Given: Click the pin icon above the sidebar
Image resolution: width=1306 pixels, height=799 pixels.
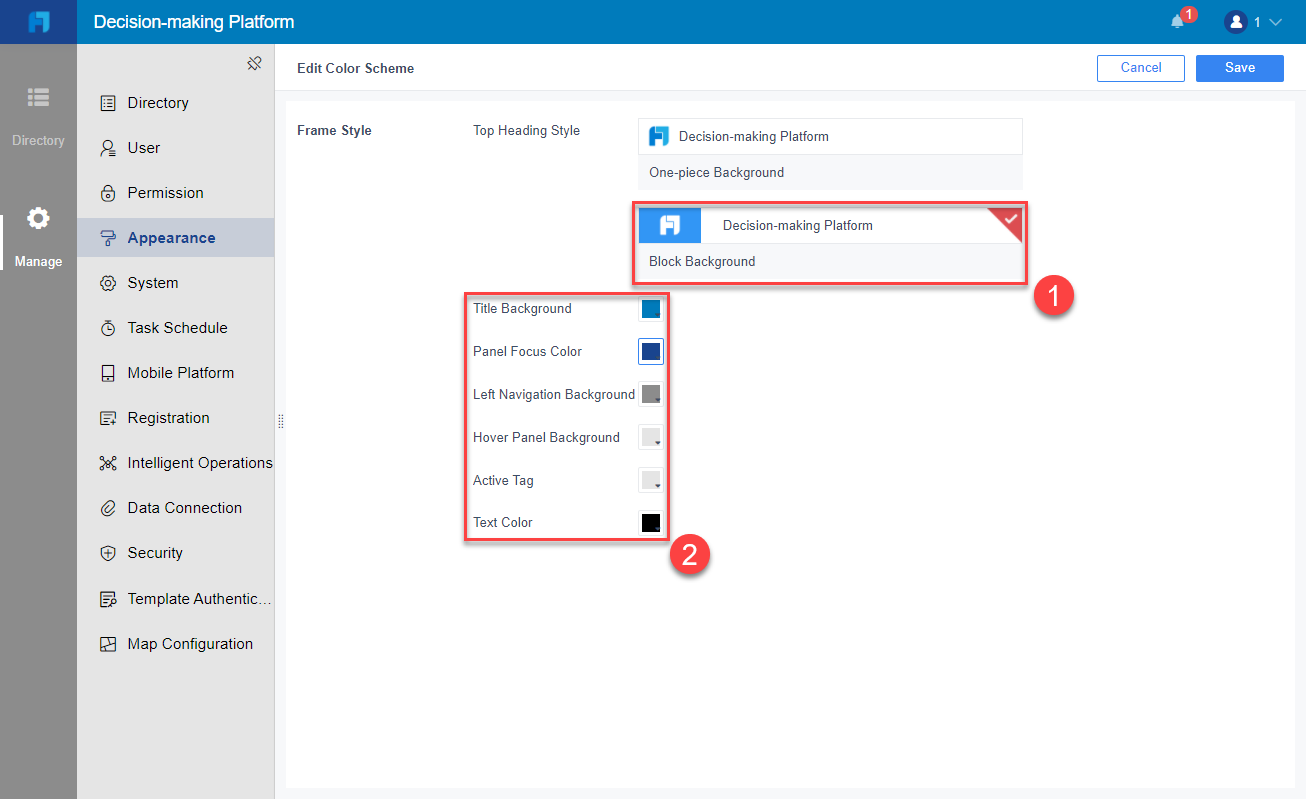Looking at the screenshot, I should 255,62.
